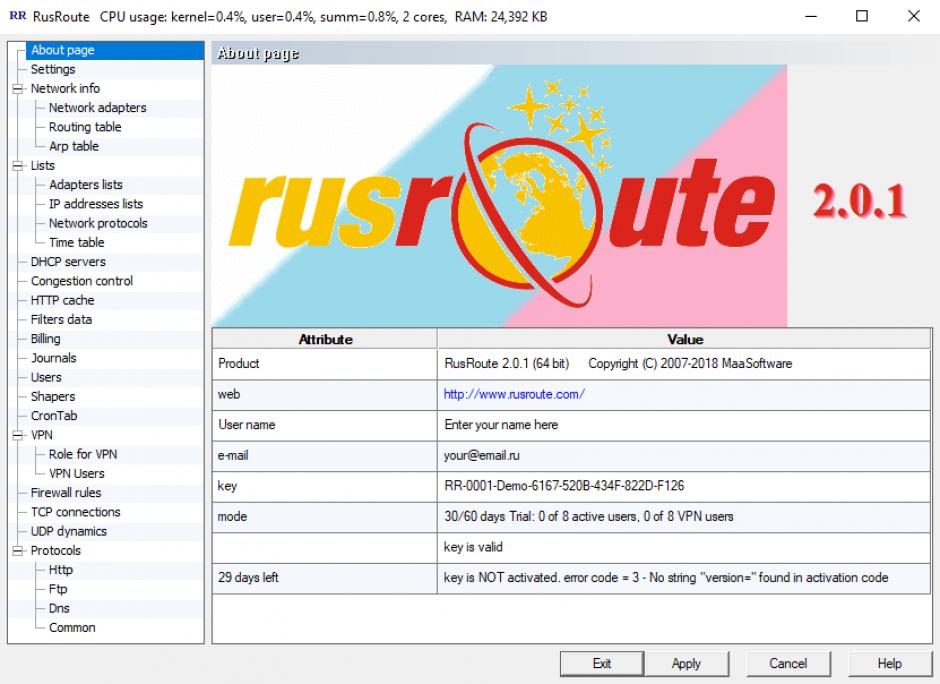Image resolution: width=940 pixels, height=684 pixels.
Task: Open the CronTab page
Action: (54, 415)
